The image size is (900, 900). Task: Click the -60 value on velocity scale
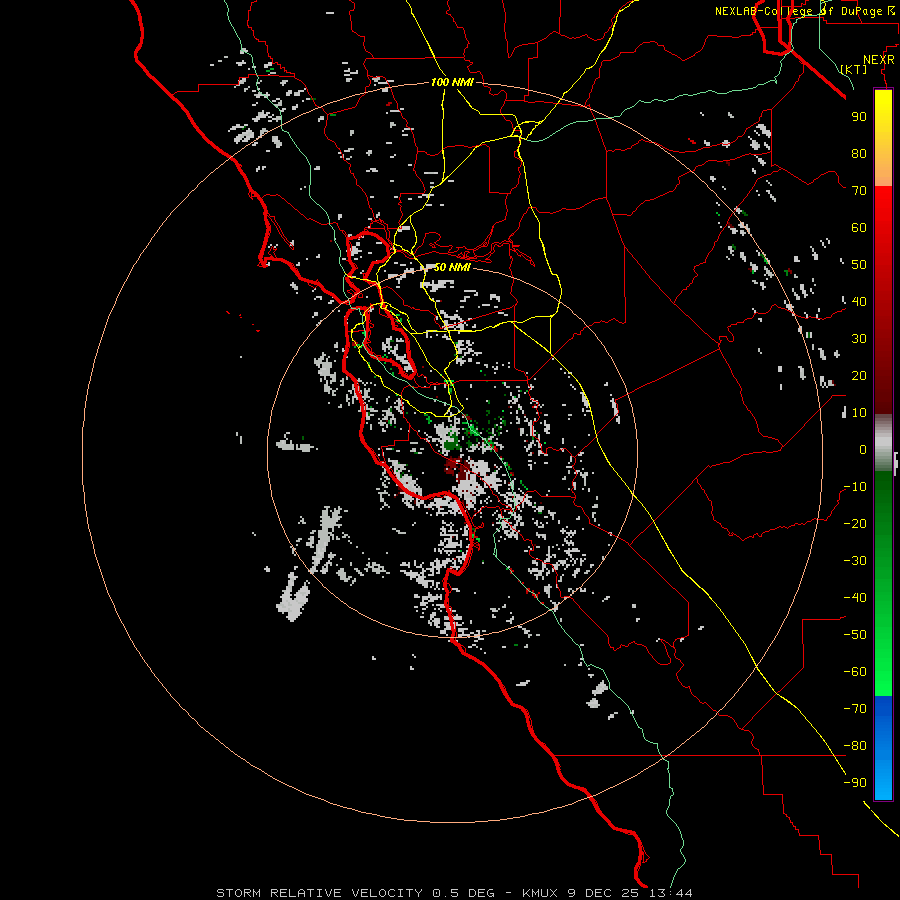(x=855, y=672)
